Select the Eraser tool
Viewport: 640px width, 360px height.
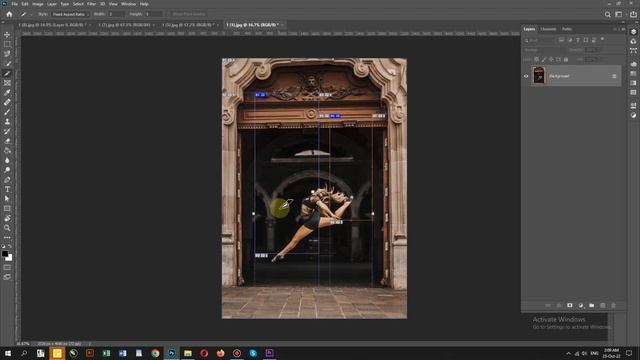7,141
